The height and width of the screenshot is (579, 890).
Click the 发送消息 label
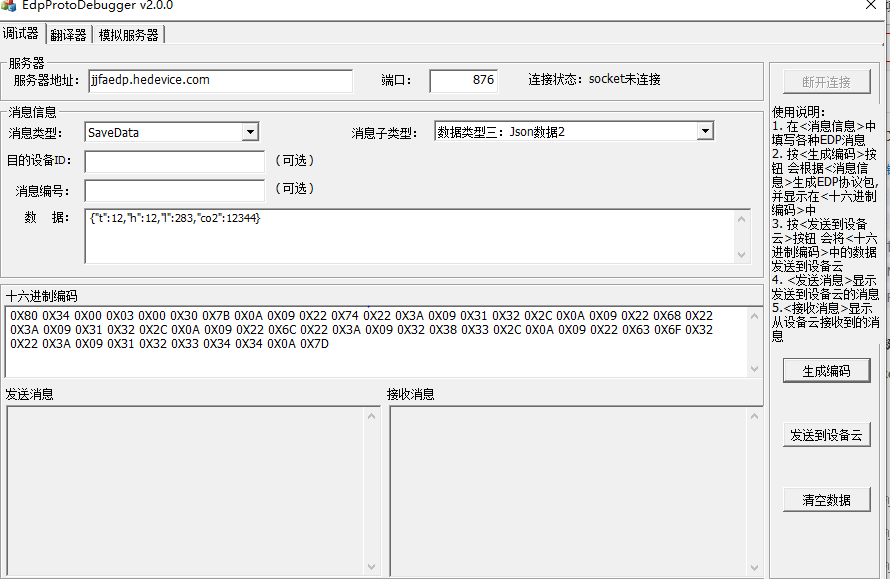point(30,395)
